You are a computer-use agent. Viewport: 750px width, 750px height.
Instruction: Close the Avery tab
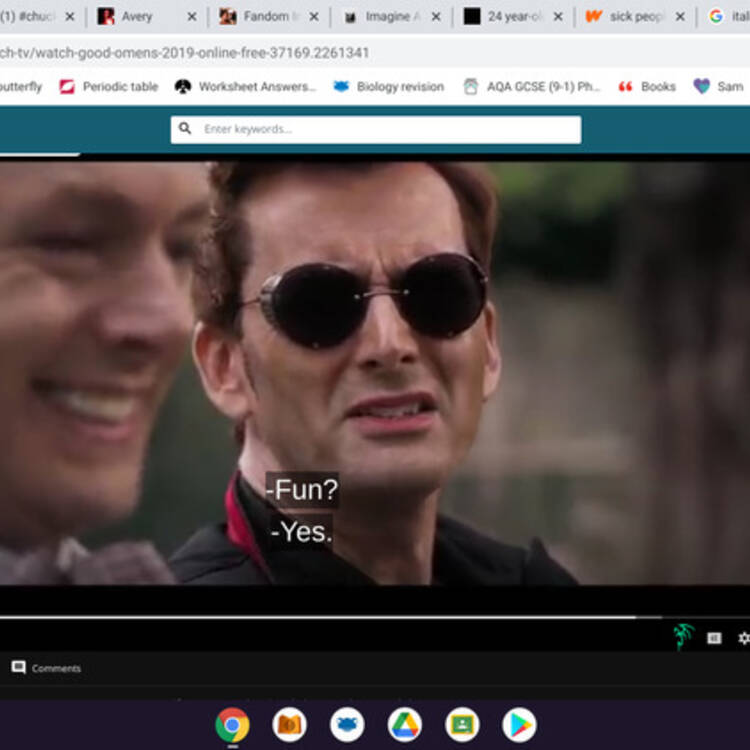click(x=192, y=17)
